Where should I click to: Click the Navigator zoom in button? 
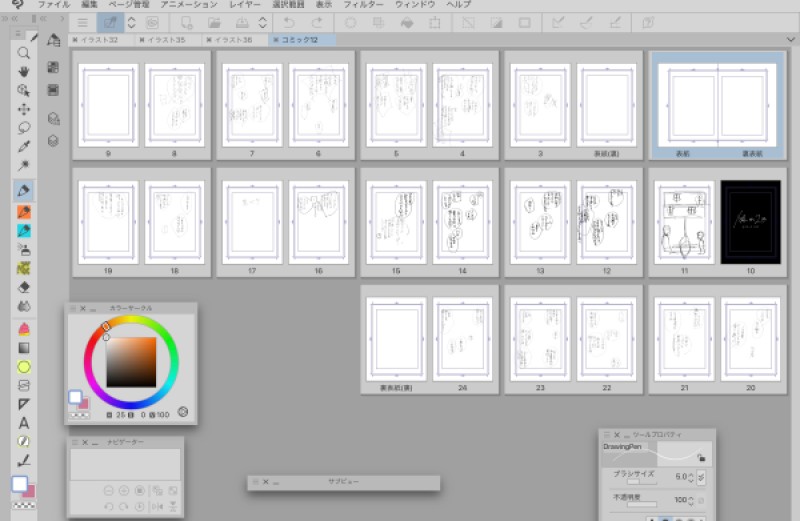click(x=124, y=491)
